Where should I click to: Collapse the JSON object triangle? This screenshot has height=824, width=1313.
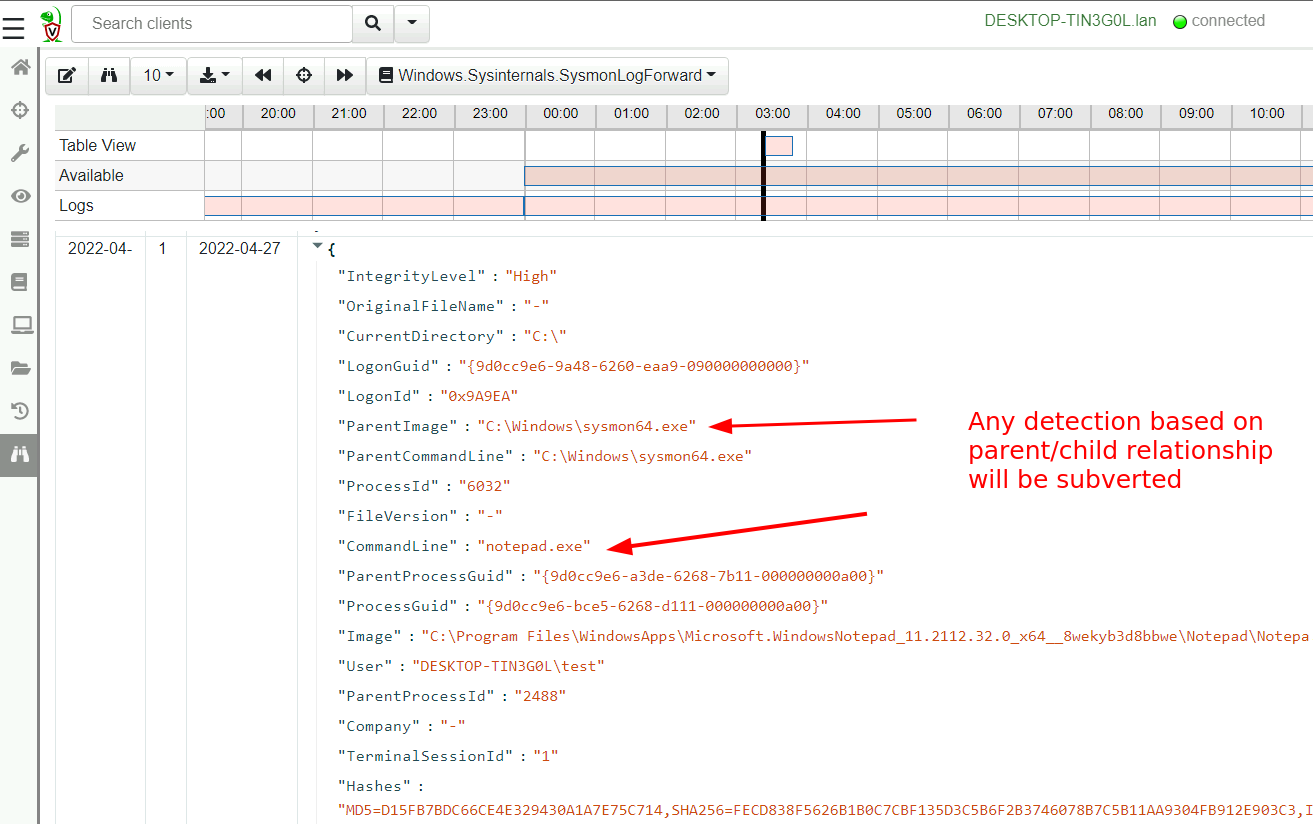(318, 246)
